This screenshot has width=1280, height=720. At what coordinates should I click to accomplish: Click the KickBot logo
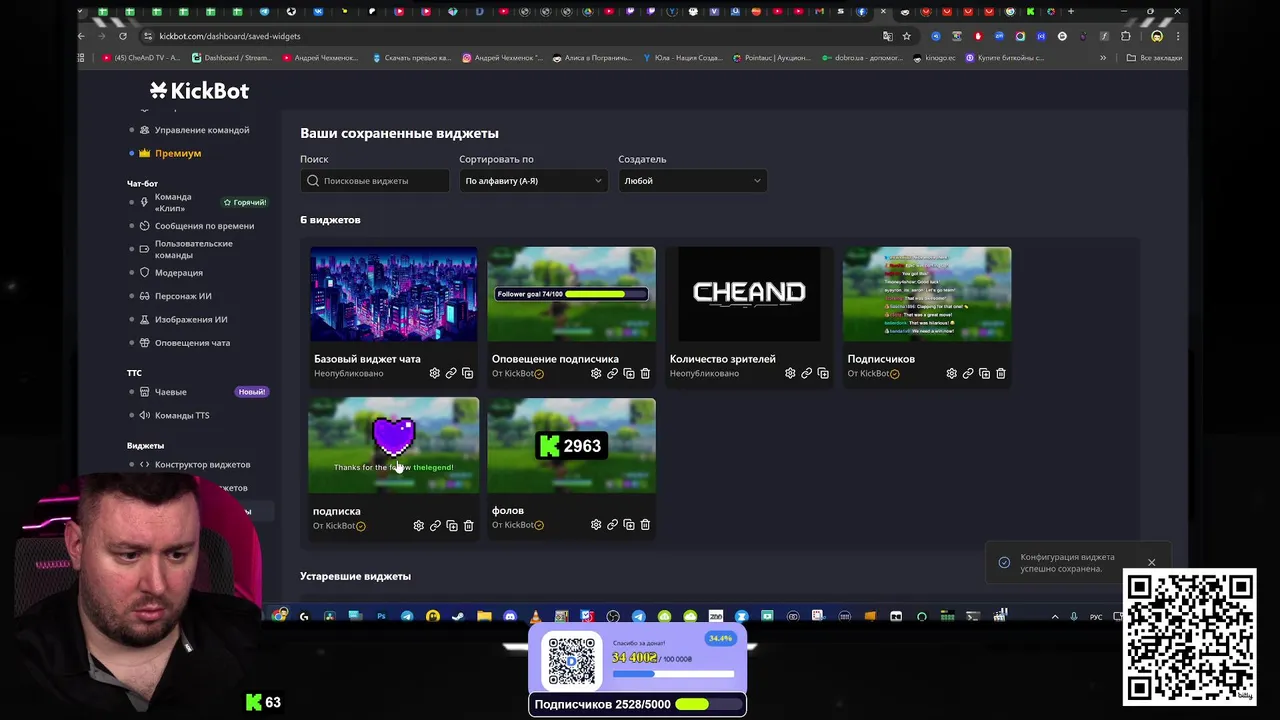[199, 91]
